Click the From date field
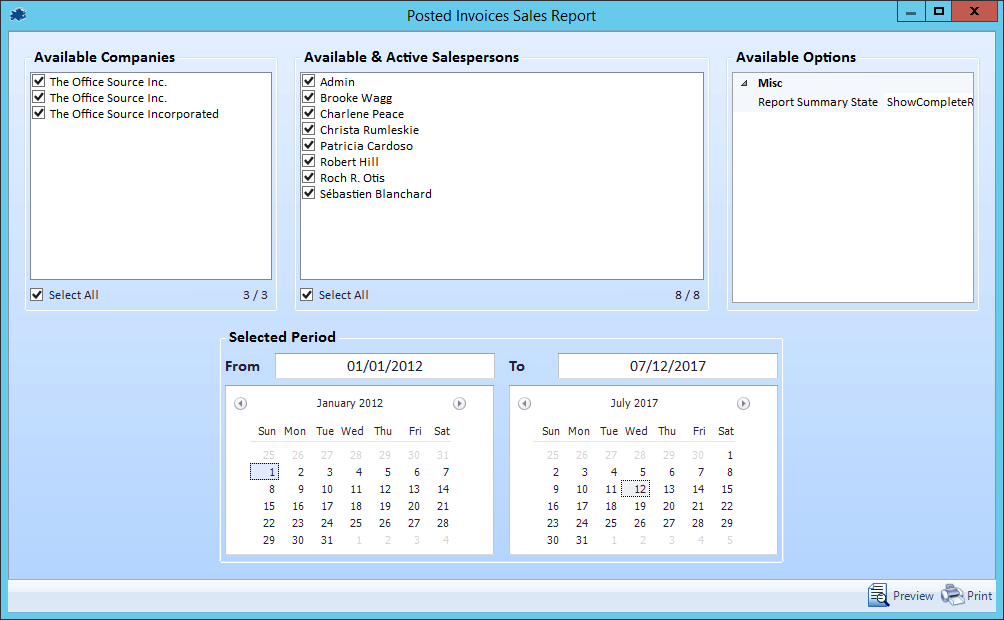Image resolution: width=1004 pixels, height=620 pixels. [x=384, y=366]
